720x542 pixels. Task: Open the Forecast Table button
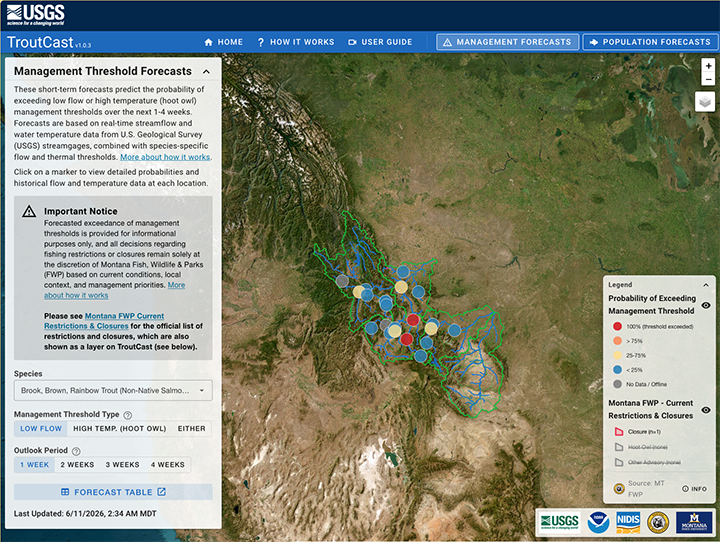pos(113,492)
